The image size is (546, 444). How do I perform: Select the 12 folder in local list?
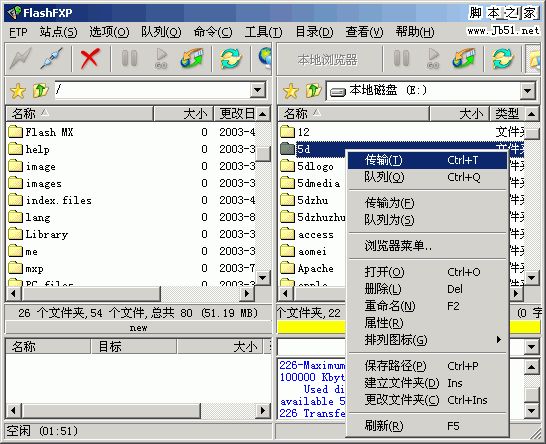coord(295,132)
